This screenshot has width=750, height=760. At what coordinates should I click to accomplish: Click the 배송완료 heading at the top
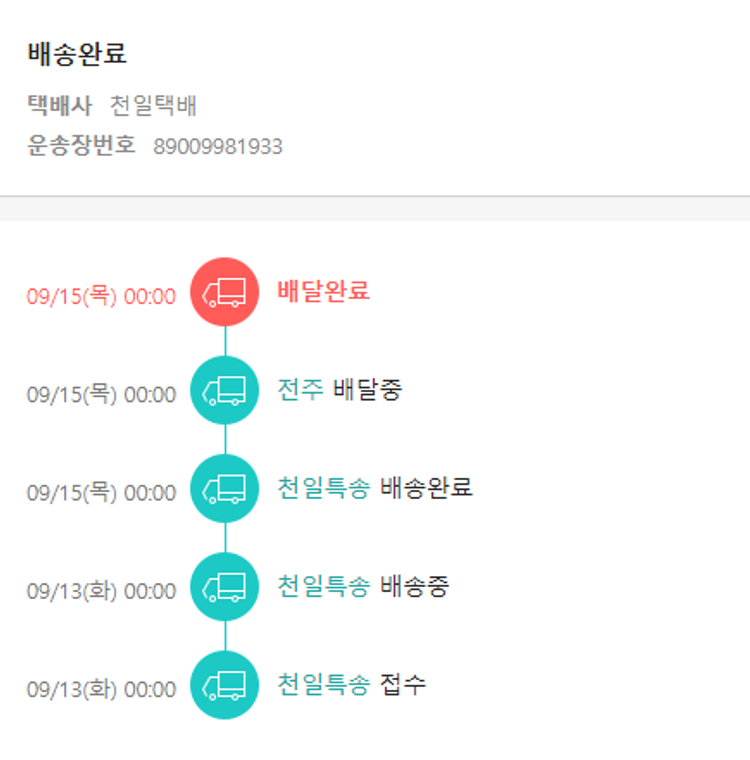point(77,54)
